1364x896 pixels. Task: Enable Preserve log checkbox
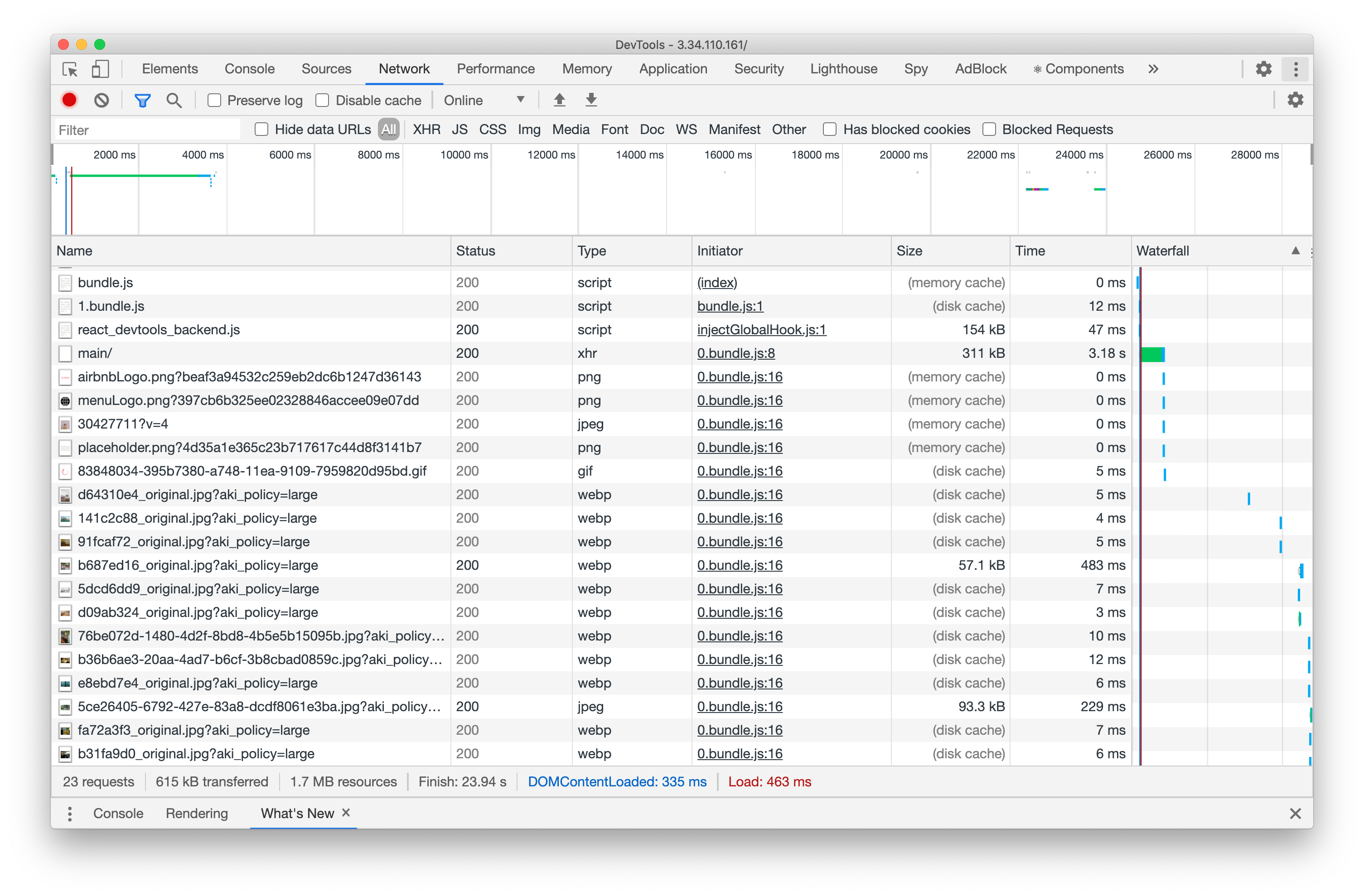(214, 100)
